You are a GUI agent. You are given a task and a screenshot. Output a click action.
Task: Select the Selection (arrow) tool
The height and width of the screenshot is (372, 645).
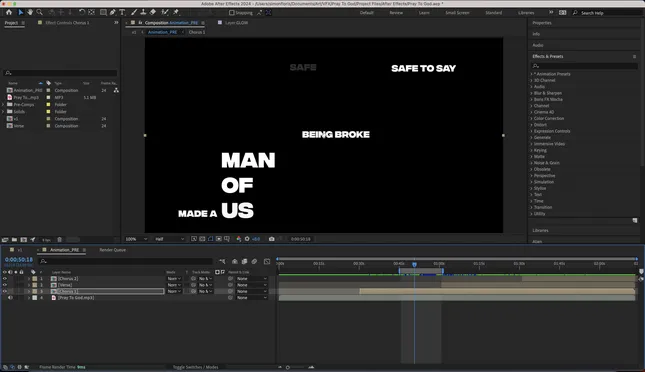[21, 12]
